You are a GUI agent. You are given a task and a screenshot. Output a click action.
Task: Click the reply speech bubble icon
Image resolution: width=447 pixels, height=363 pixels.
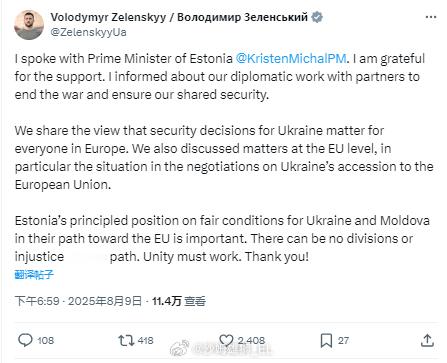(25, 340)
